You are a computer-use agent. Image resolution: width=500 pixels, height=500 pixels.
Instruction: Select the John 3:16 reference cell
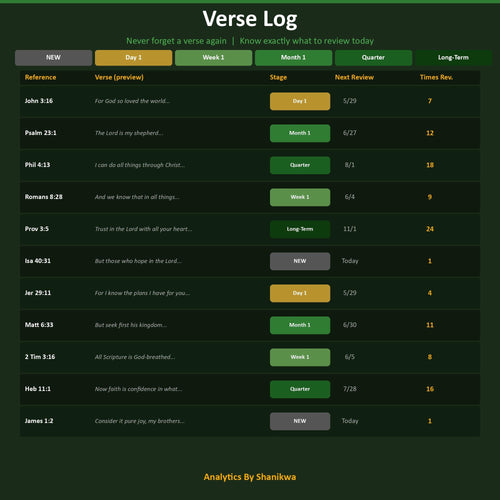(39, 101)
